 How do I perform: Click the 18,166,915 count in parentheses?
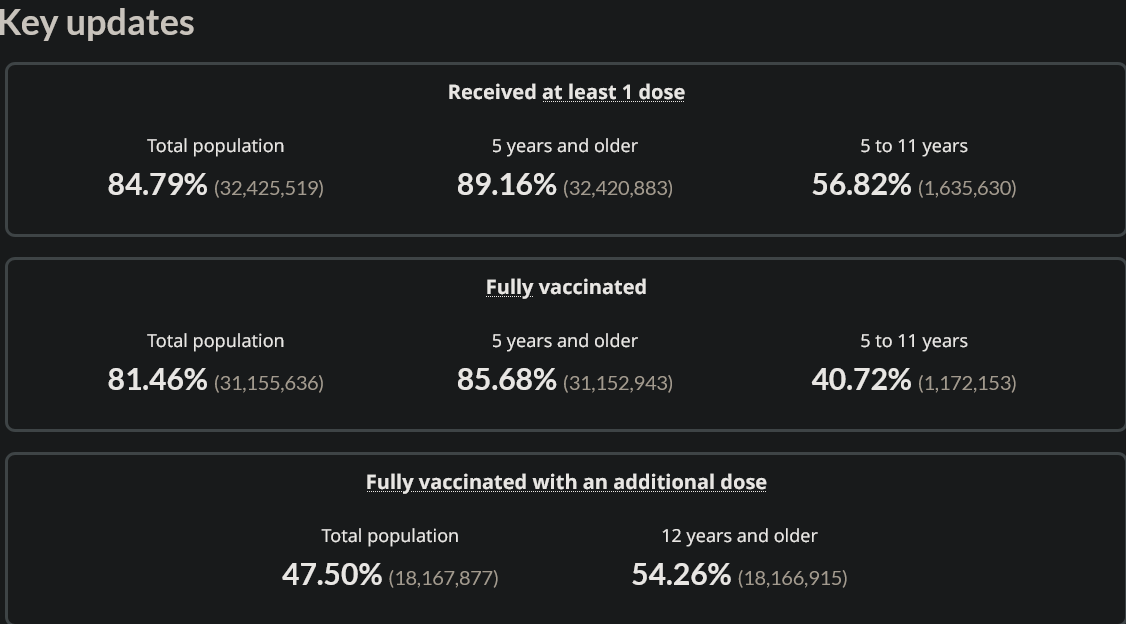pyautogui.click(x=792, y=577)
